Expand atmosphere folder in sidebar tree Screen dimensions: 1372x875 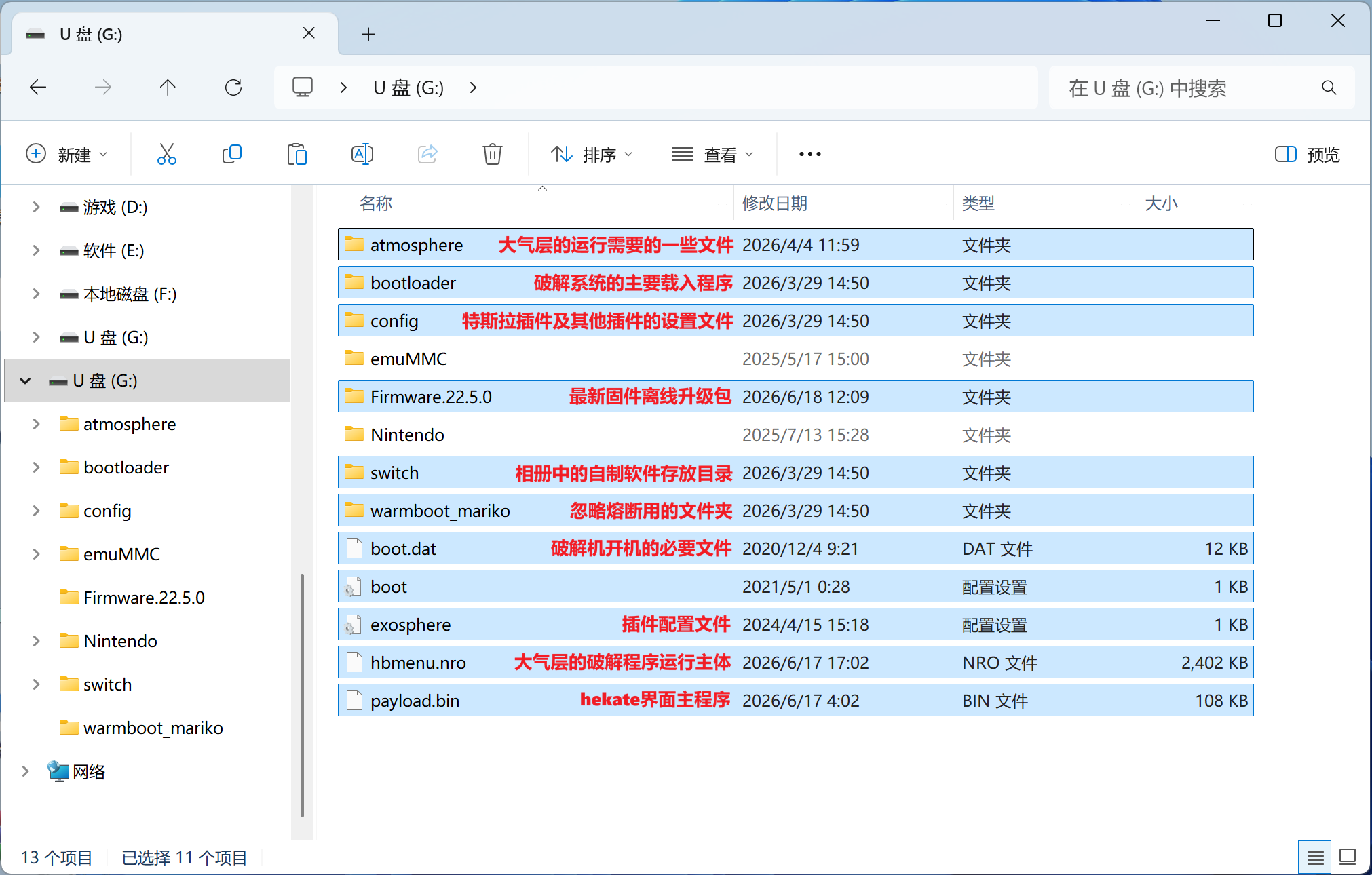point(36,424)
